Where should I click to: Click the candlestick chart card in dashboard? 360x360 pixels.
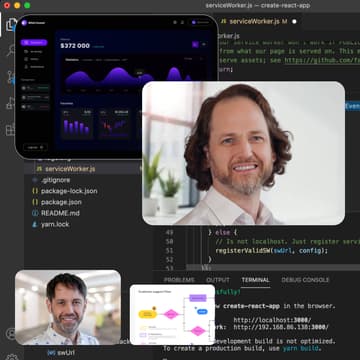pos(114,124)
